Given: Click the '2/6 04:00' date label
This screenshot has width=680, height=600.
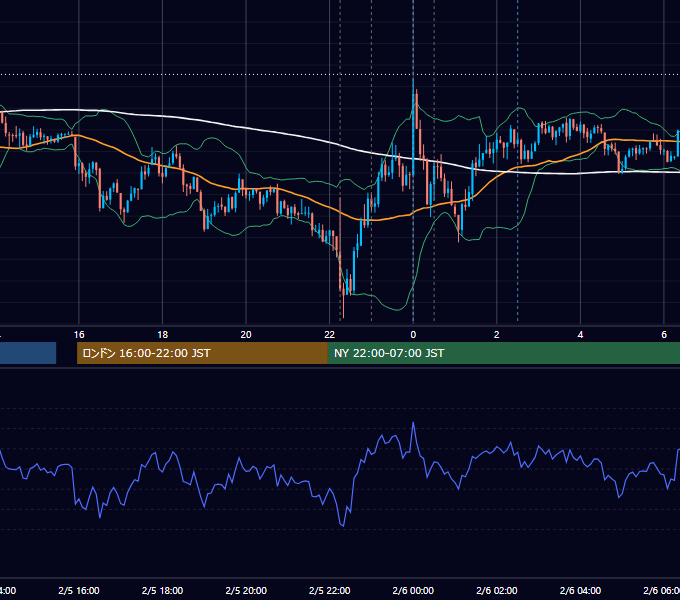Looking at the screenshot, I should [580, 590].
